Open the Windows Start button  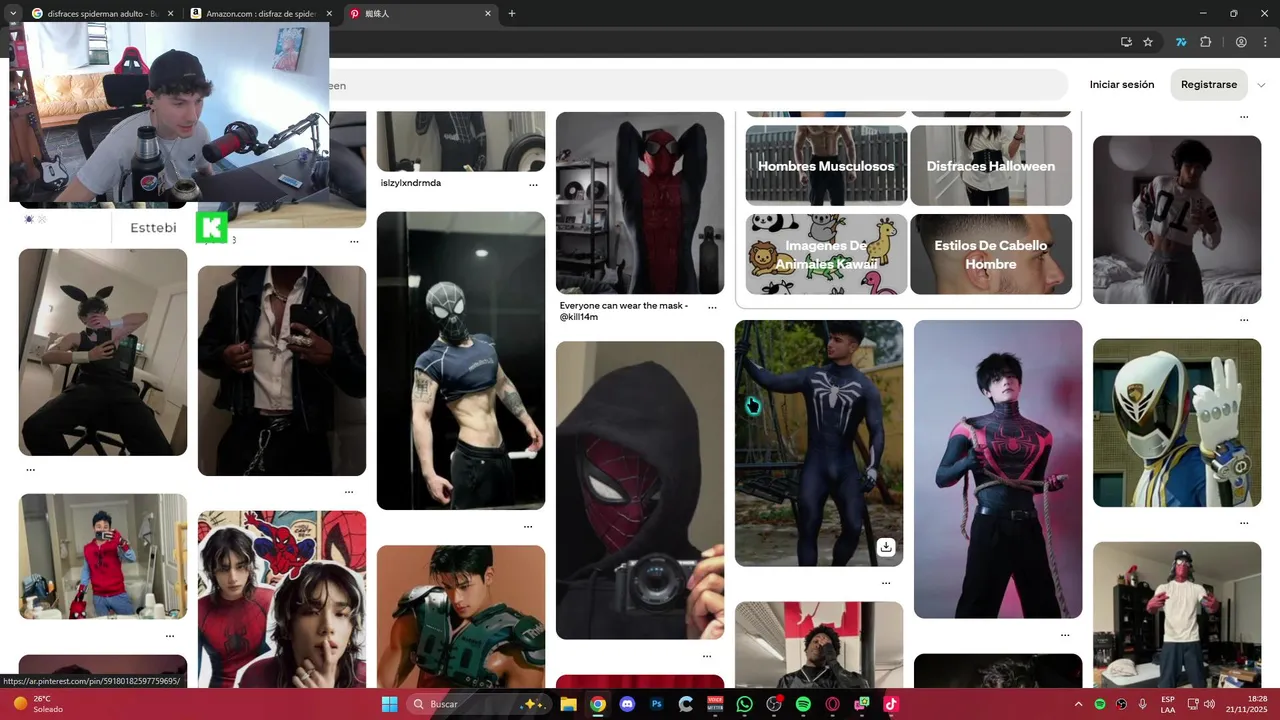point(390,704)
